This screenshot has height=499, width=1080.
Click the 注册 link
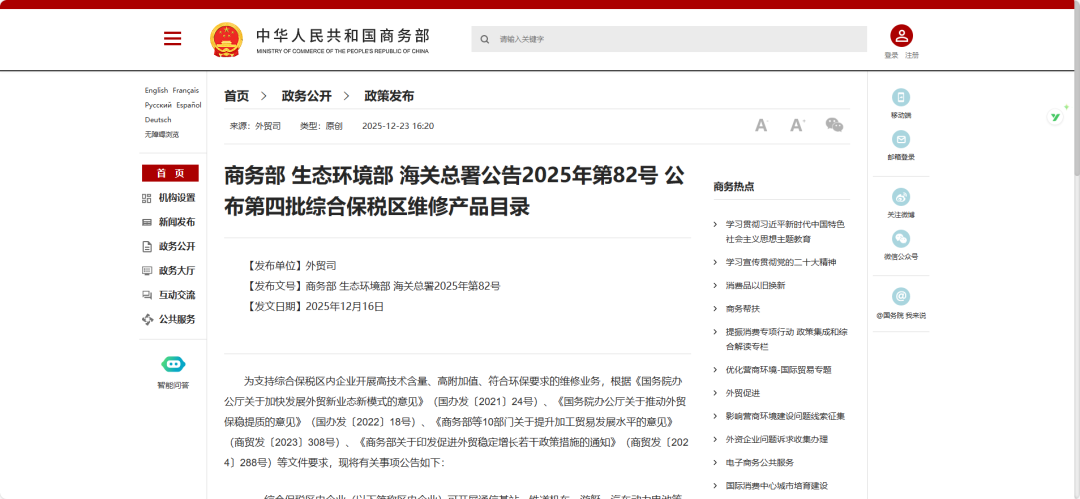(912, 55)
